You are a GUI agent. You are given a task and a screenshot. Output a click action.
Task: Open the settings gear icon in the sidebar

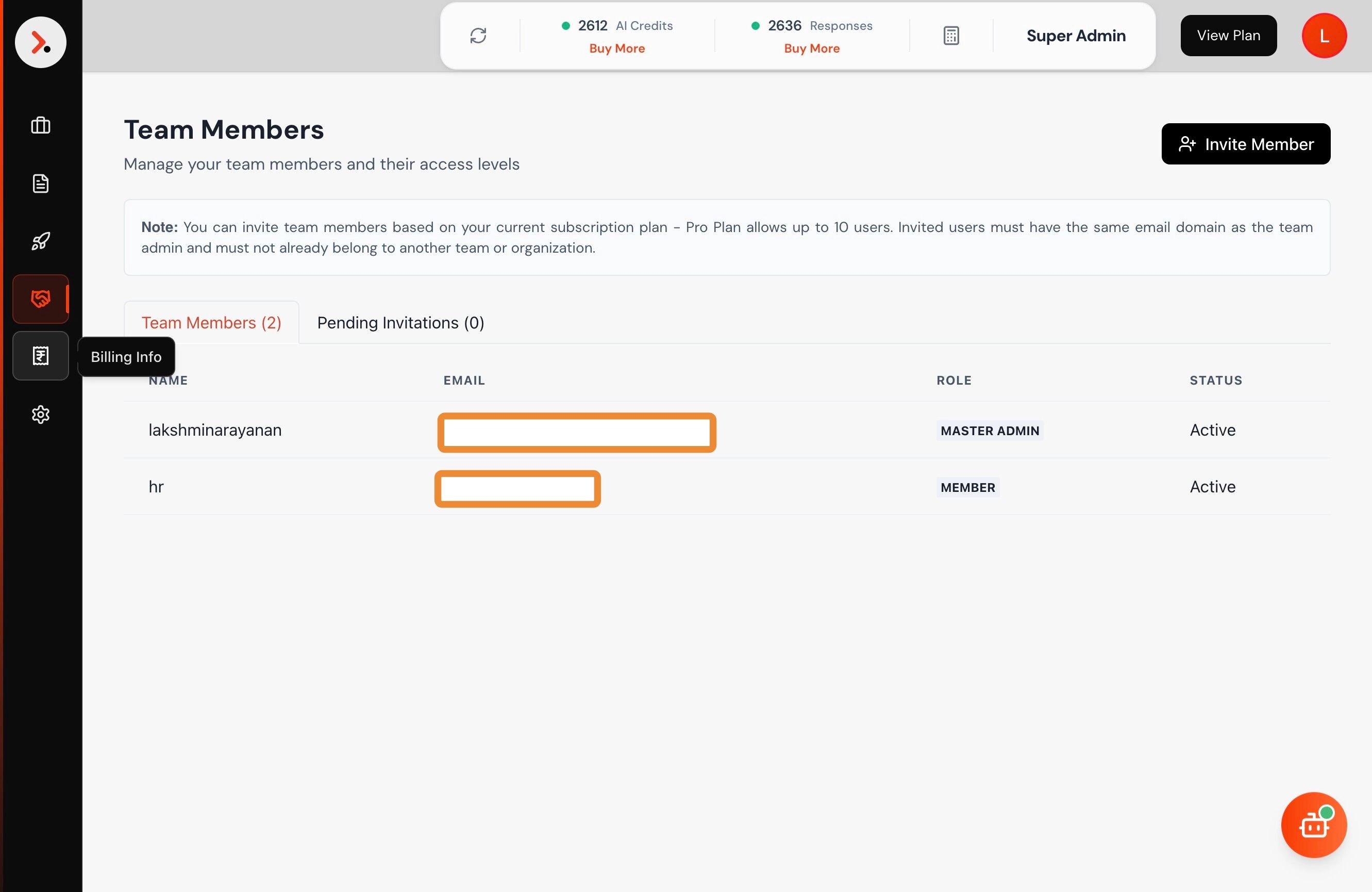click(40, 414)
